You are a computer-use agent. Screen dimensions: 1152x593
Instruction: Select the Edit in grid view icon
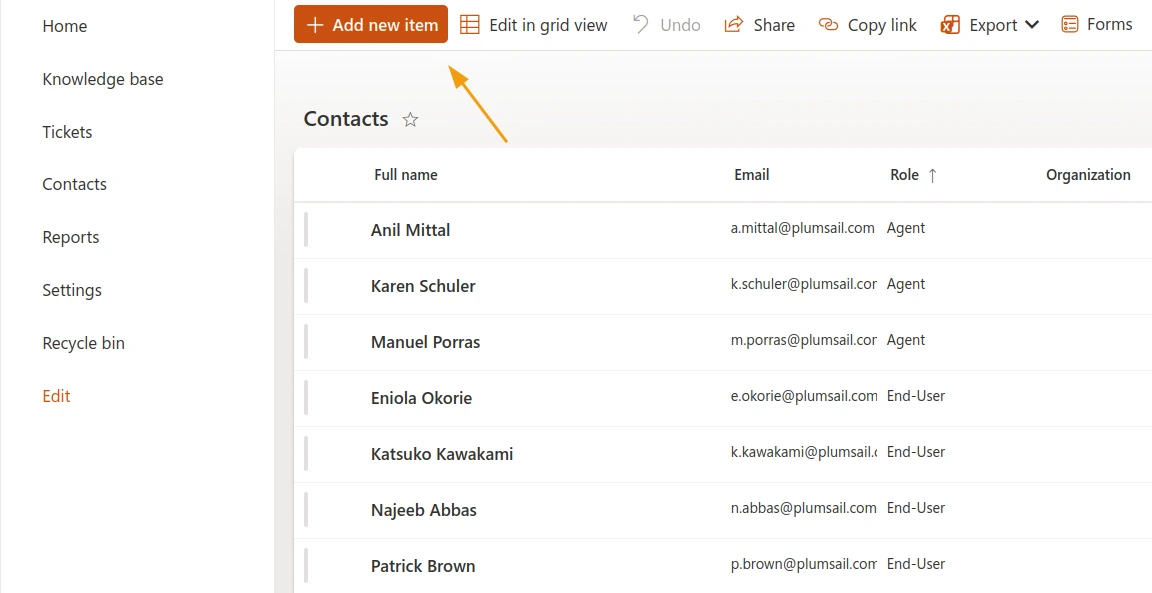468,24
